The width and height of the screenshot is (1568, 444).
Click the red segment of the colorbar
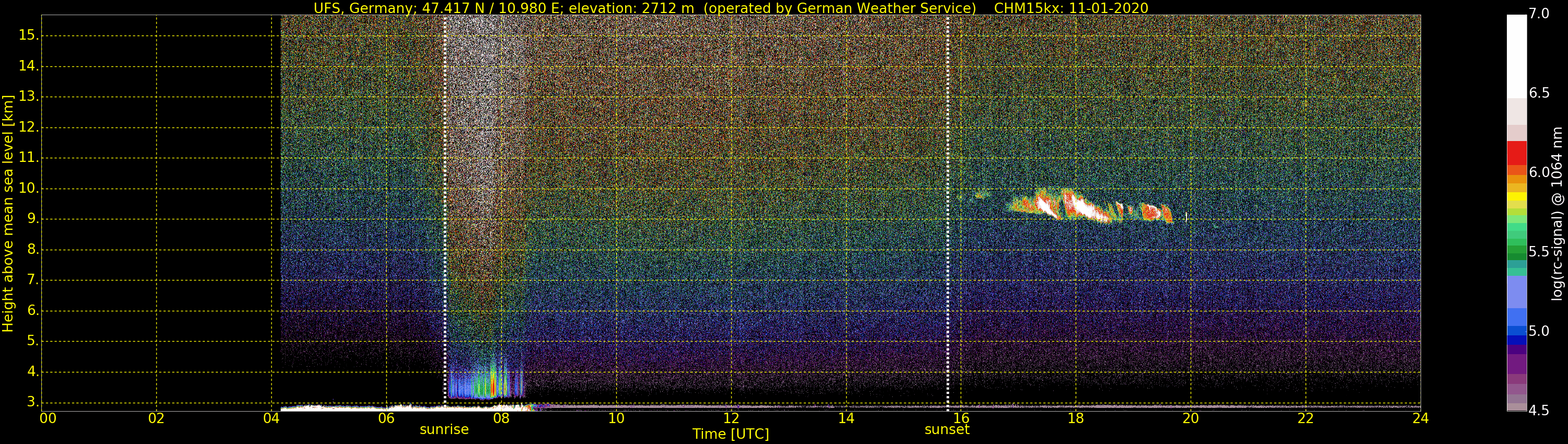1517,153
